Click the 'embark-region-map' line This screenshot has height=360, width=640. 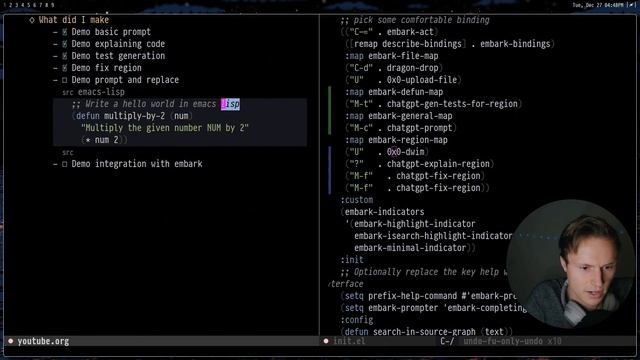click(397, 140)
